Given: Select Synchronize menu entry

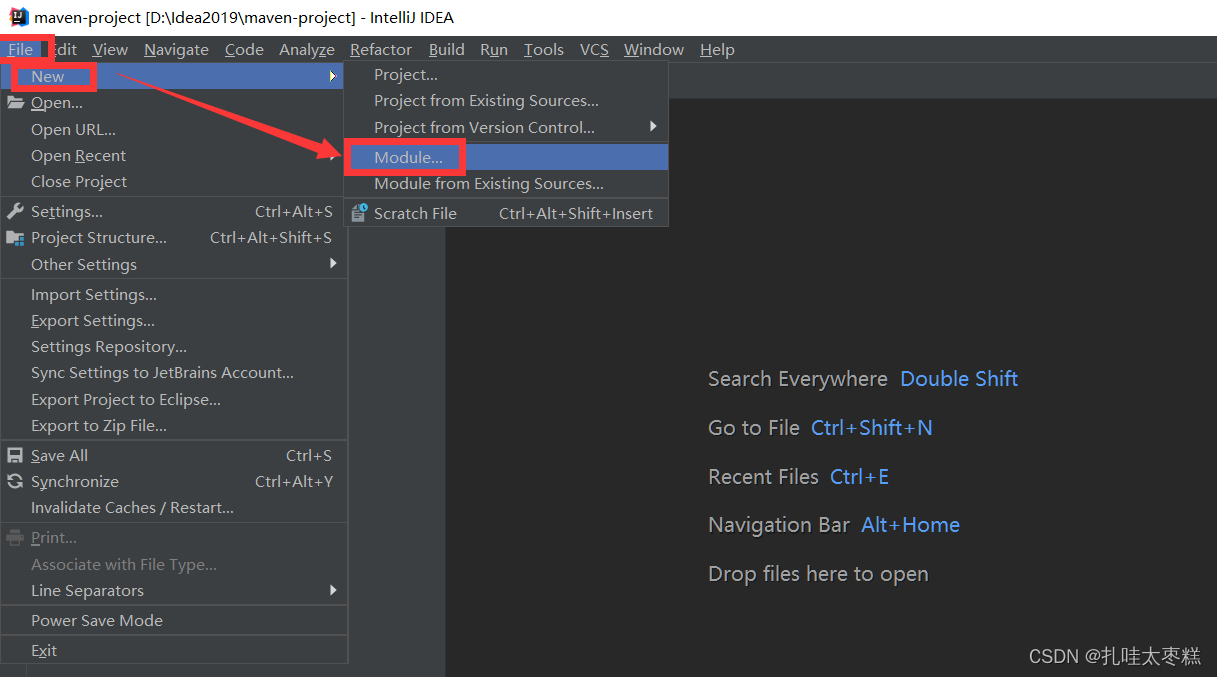Looking at the screenshot, I should [x=173, y=481].
